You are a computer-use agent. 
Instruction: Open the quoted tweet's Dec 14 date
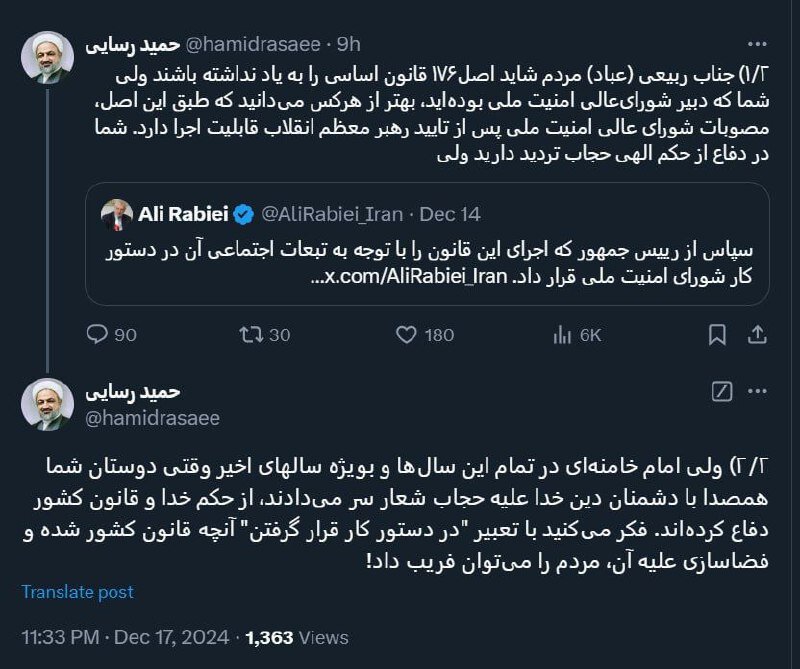(451, 213)
